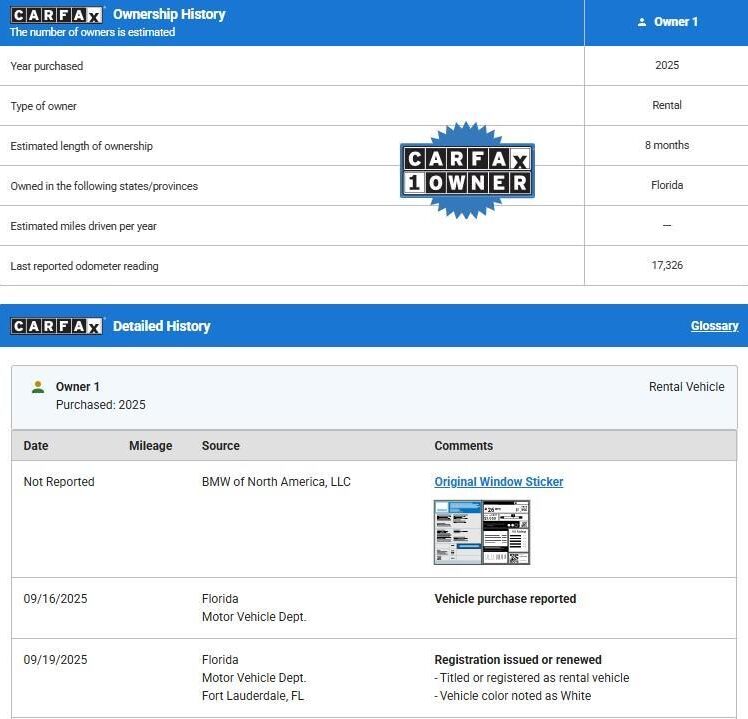This screenshot has width=748, height=719.
Task: Select 'Titled or registered as rental vehicle' line
Action: pyautogui.click(x=532, y=678)
